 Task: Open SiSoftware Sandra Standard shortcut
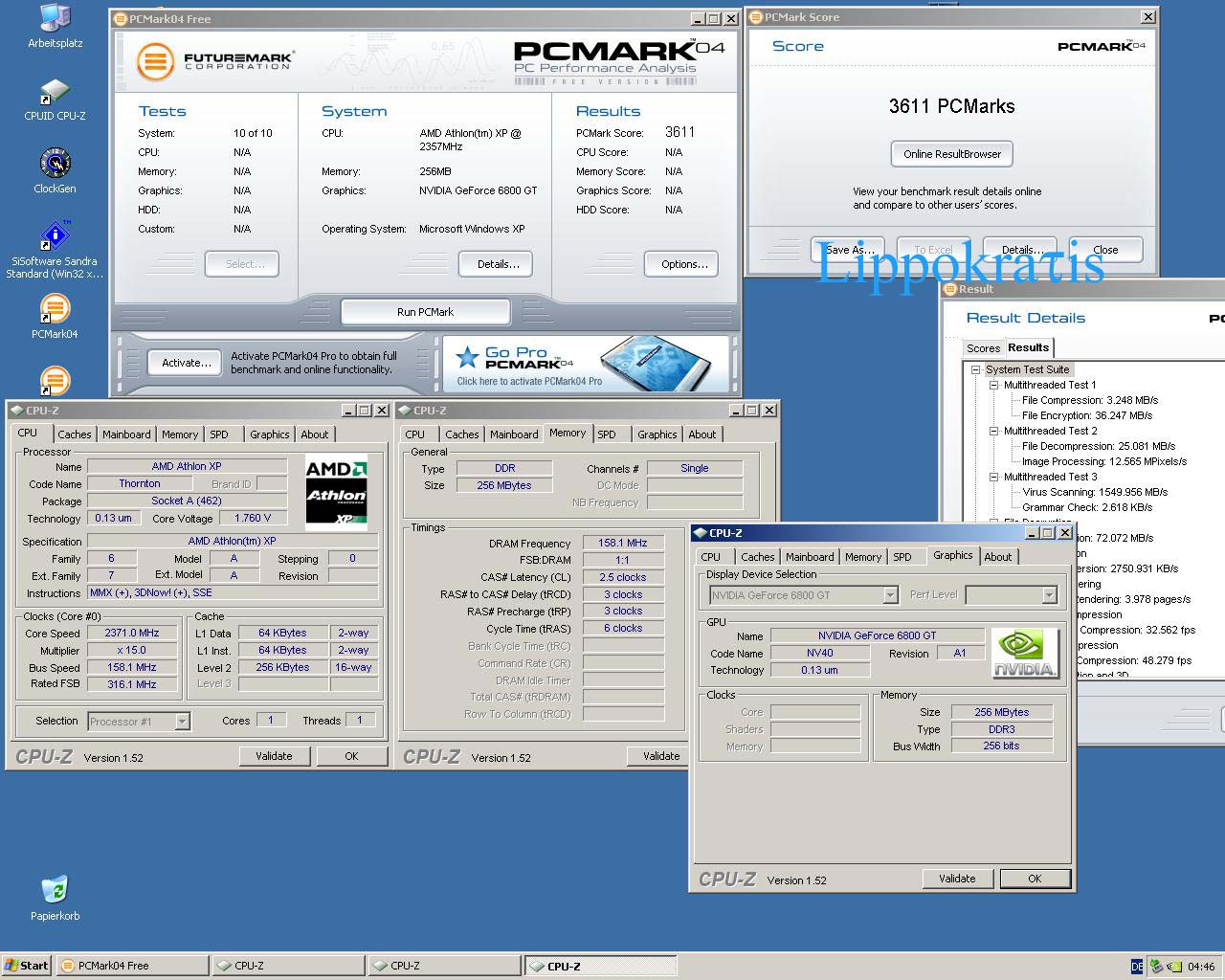coord(55,251)
